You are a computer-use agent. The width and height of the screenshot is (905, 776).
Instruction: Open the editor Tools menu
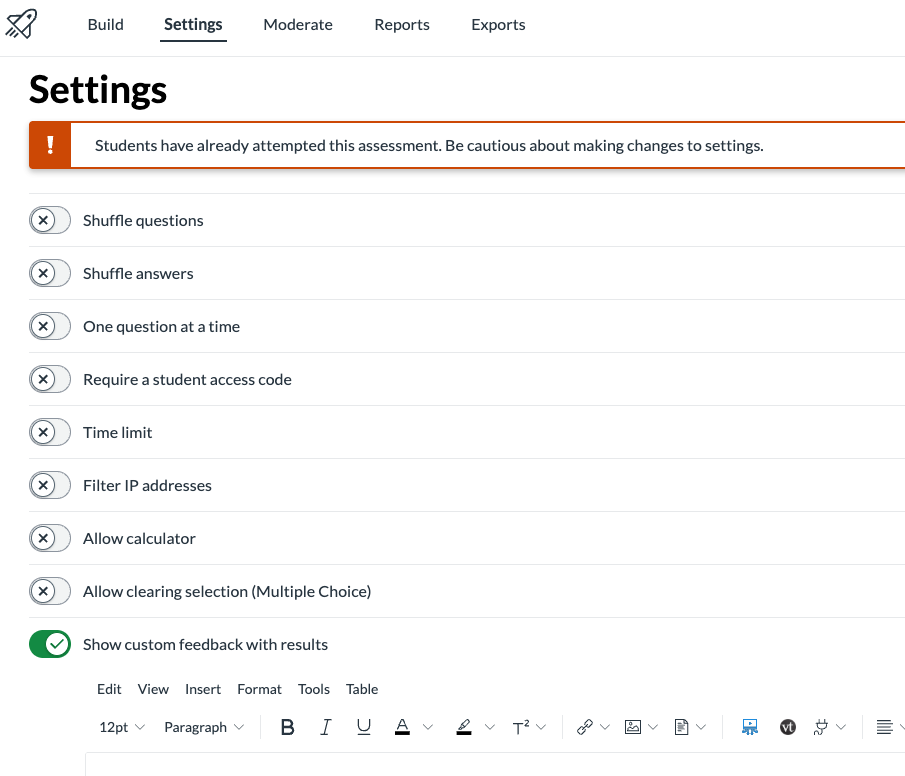[x=314, y=689]
